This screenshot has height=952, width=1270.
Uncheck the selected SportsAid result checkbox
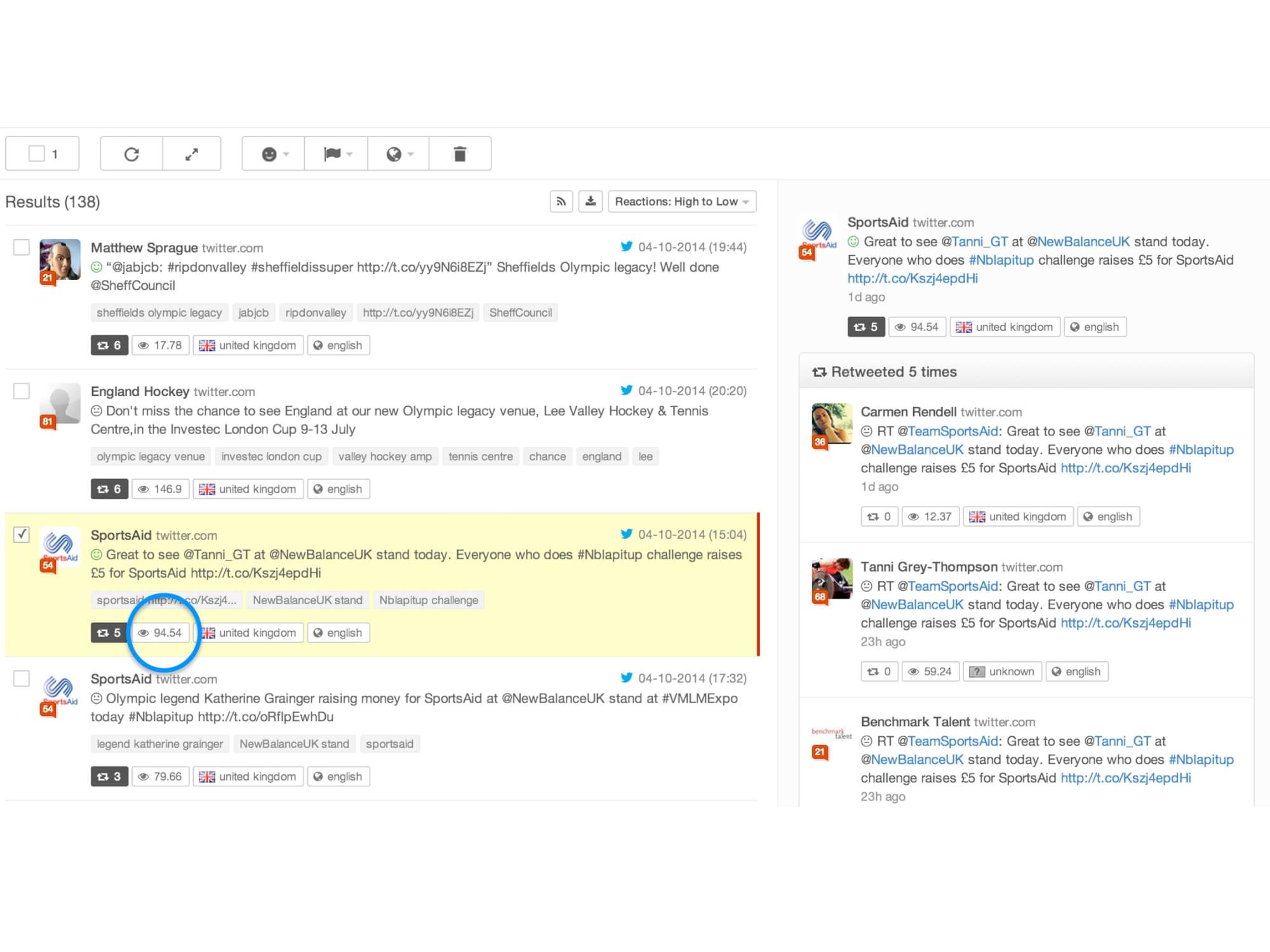(22, 534)
